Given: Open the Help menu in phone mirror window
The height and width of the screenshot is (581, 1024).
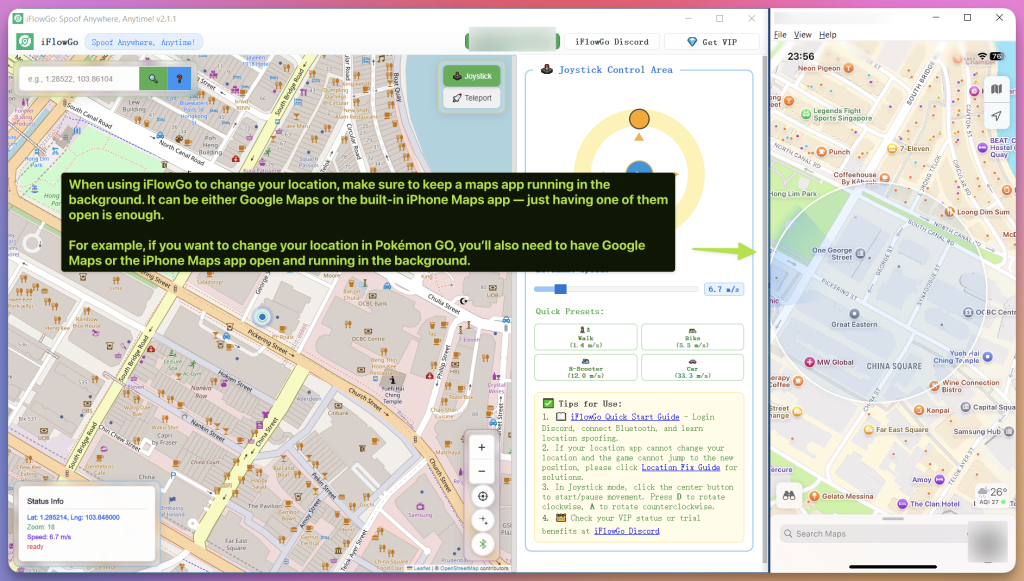Looking at the screenshot, I should click(x=827, y=35).
